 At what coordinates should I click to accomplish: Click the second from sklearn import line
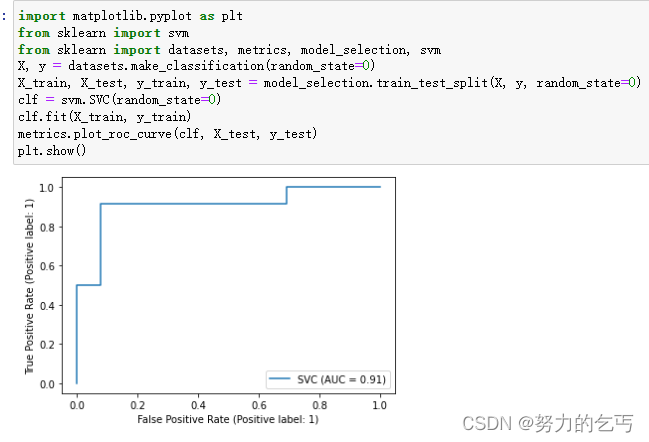point(229,50)
